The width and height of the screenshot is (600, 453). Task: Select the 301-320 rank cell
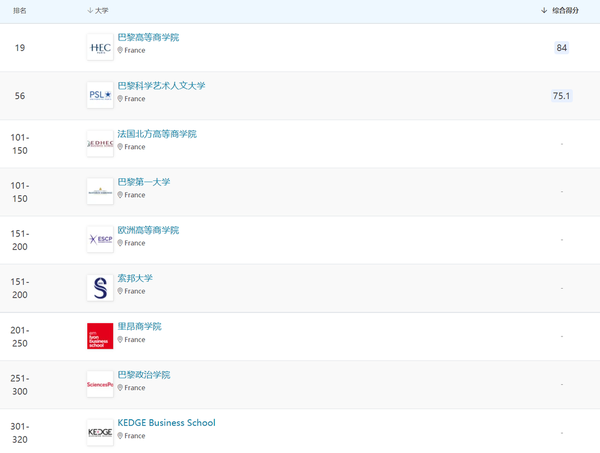20,433
